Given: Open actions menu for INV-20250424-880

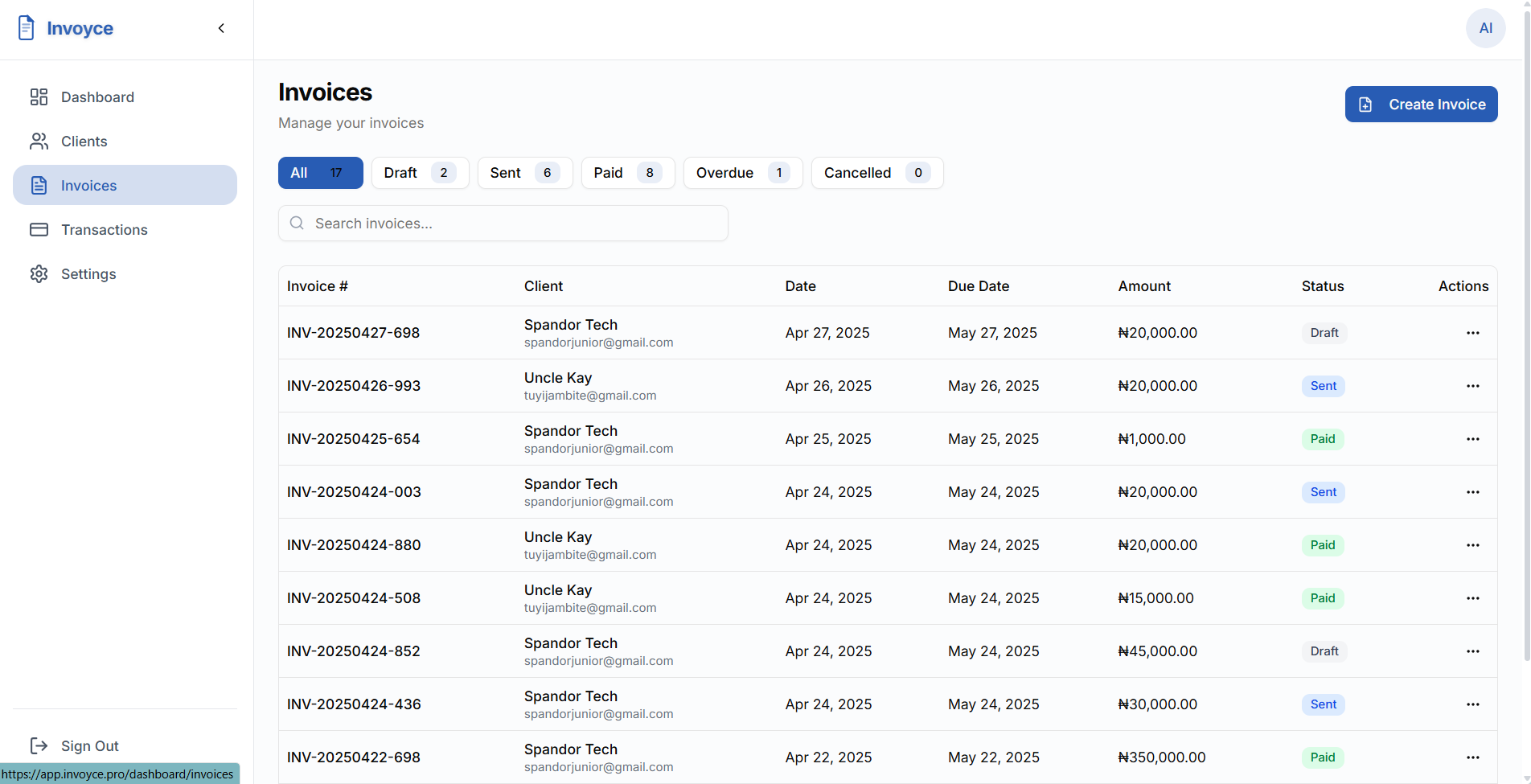Looking at the screenshot, I should click(x=1472, y=545).
